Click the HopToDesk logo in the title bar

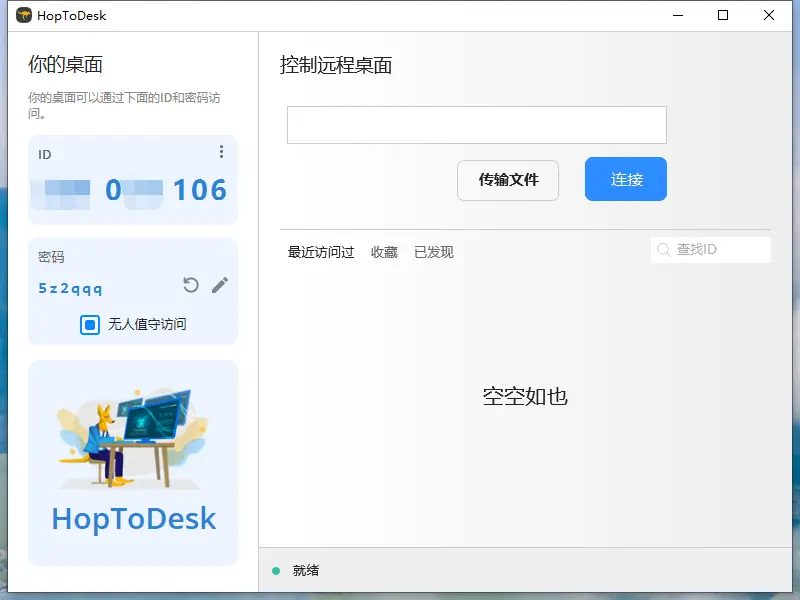22,15
